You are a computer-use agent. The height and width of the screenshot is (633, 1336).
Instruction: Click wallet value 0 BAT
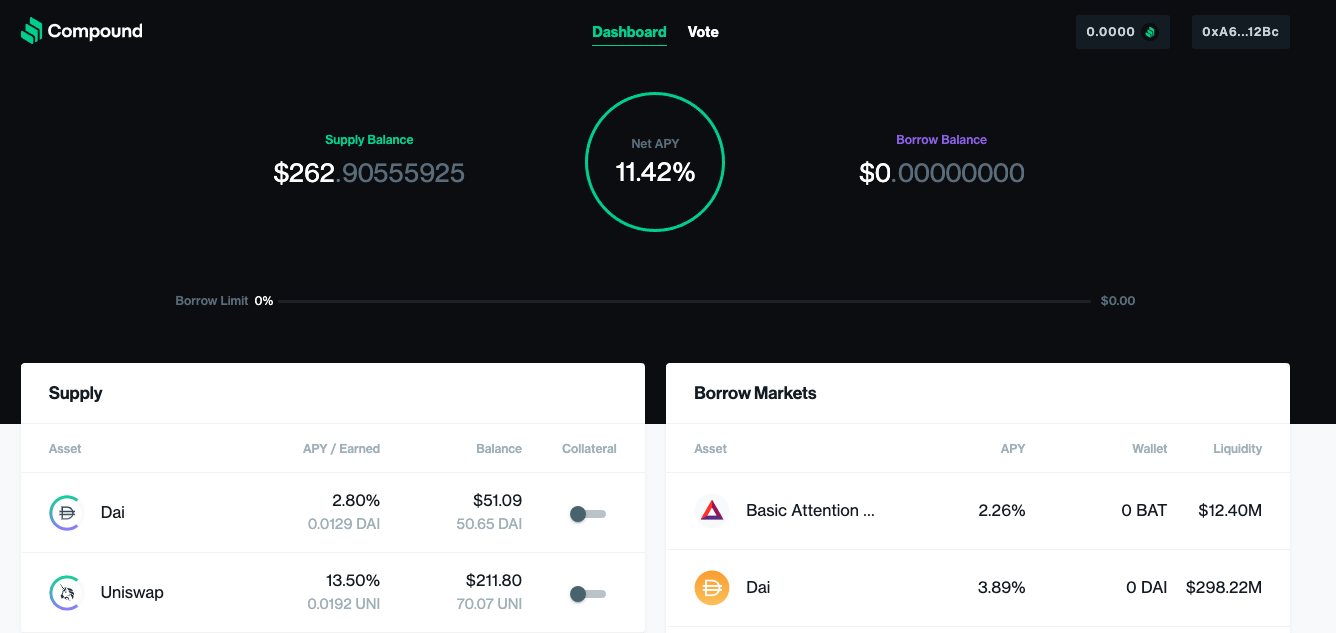pos(1145,510)
